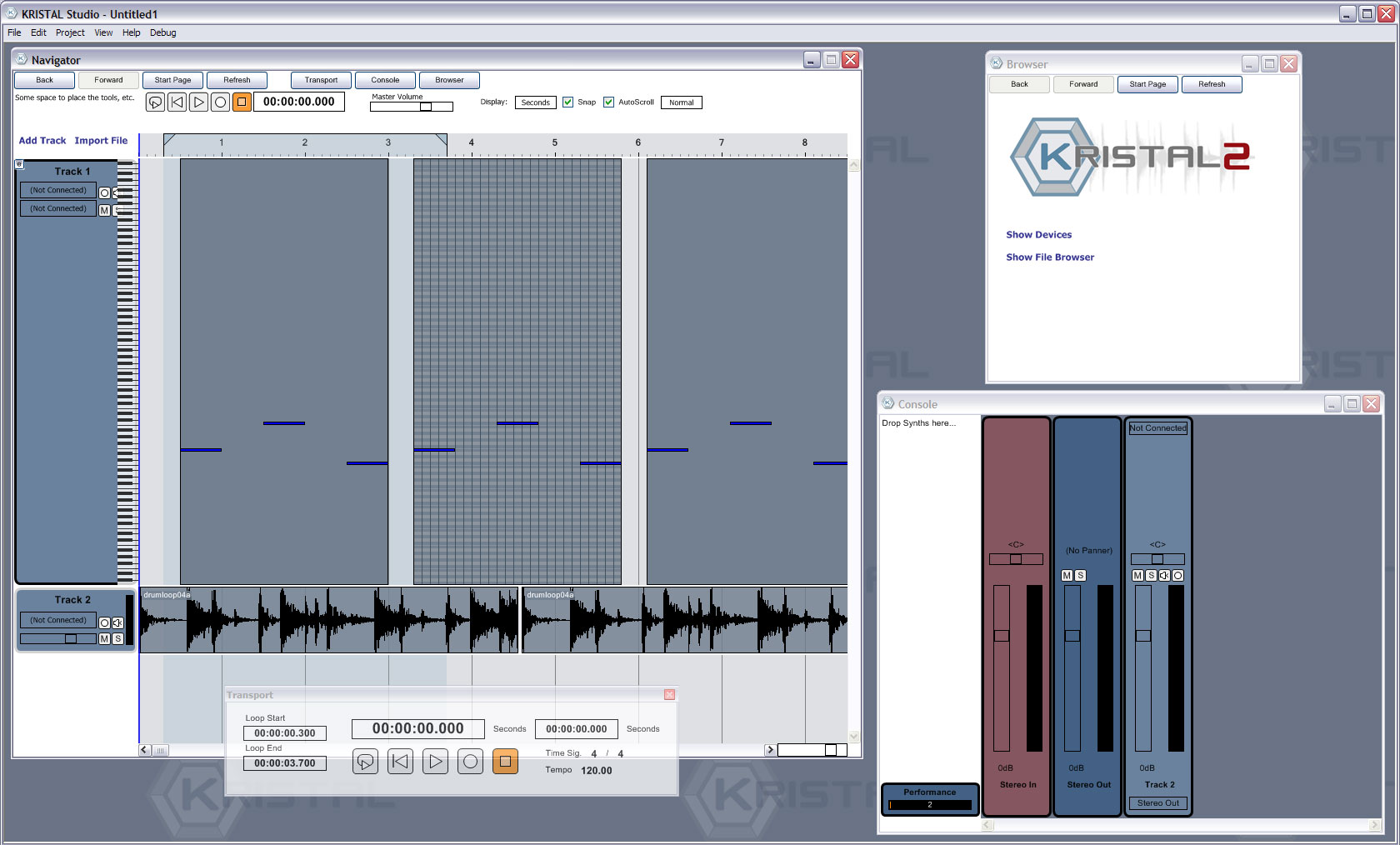Close the Transport panel

coord(669,695)
